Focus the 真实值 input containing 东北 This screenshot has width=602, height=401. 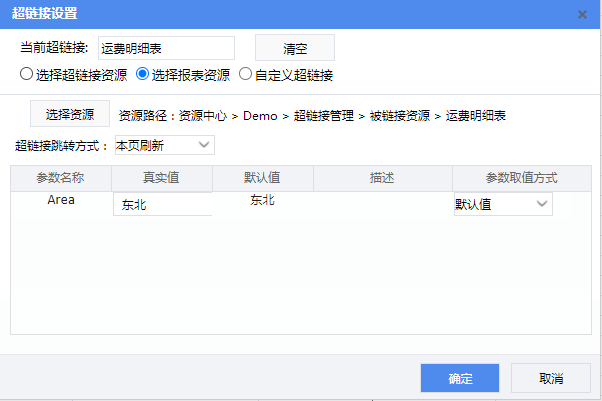click(162, 205)
